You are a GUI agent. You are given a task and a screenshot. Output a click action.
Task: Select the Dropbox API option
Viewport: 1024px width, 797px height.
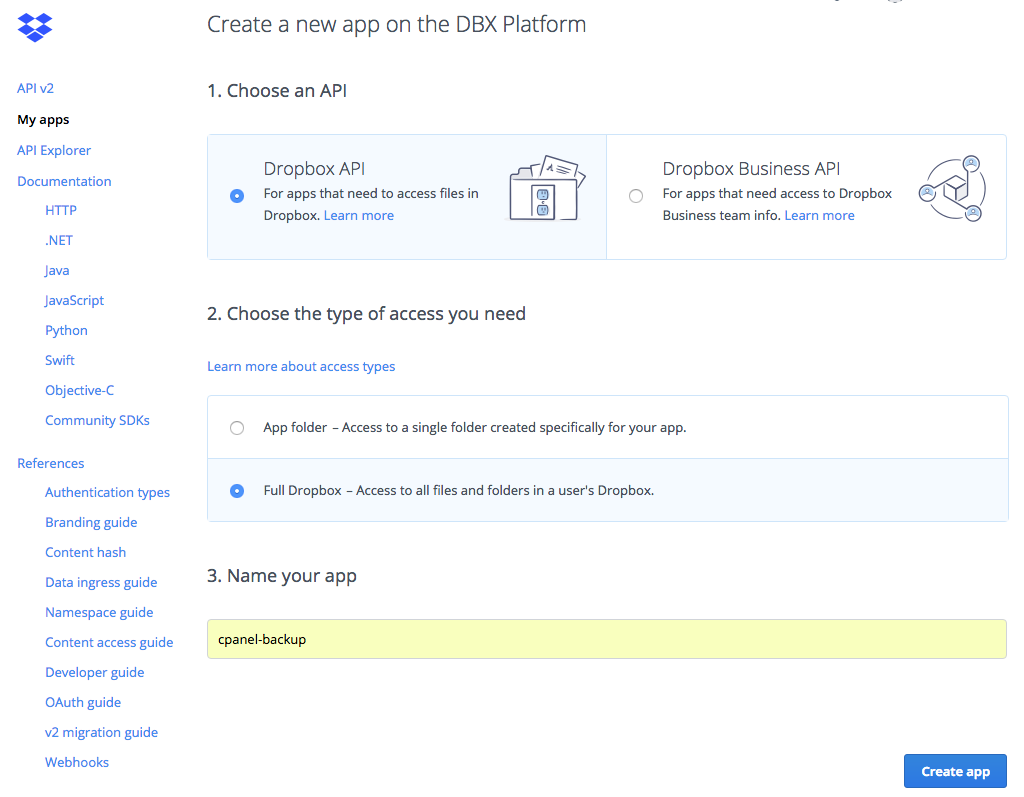(x=236, y=196)
